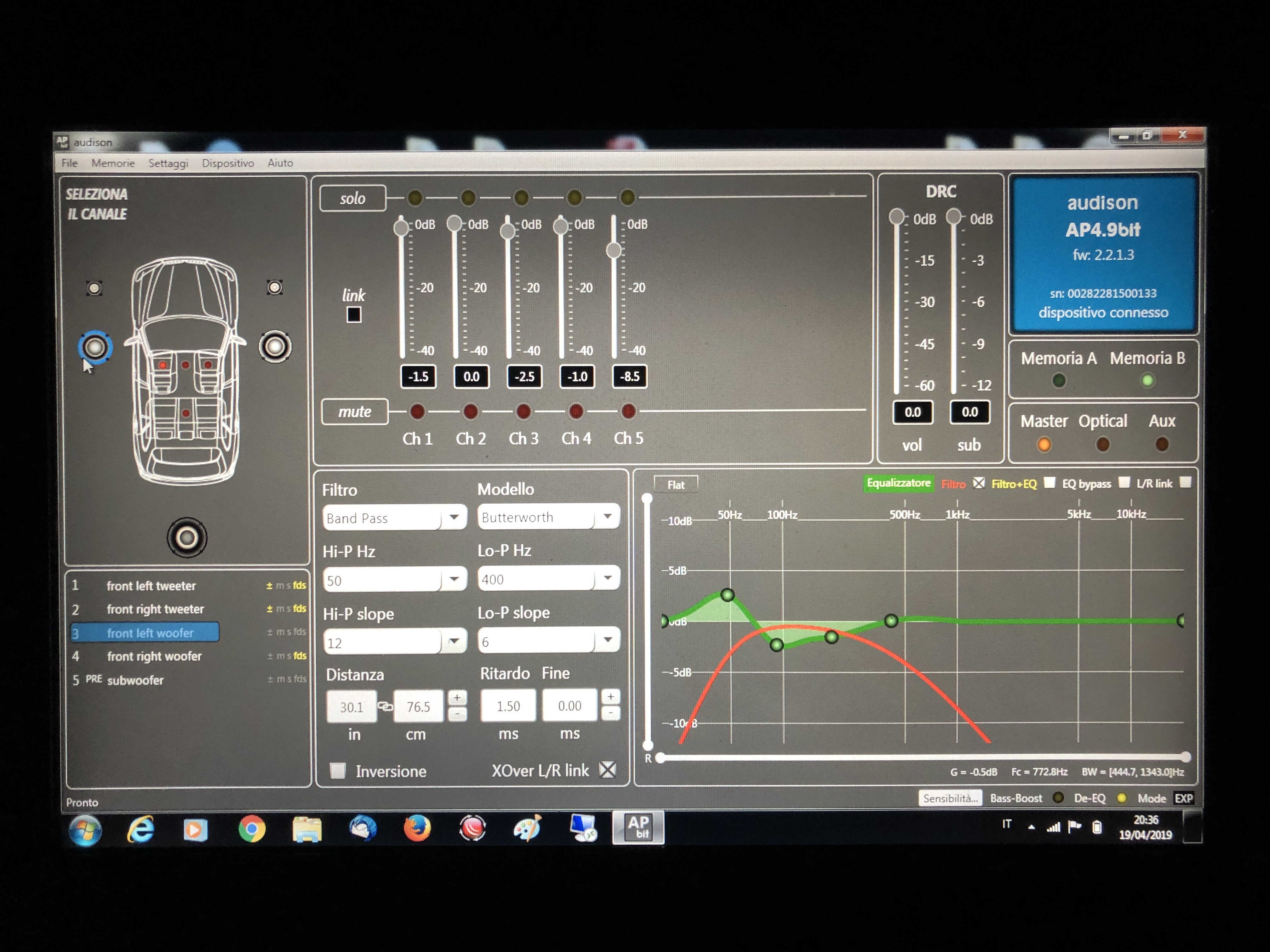This screenshot has width=1270, height=952.
Task: Click the DRC vol slider handle
Action: click(x=896, y=216)
